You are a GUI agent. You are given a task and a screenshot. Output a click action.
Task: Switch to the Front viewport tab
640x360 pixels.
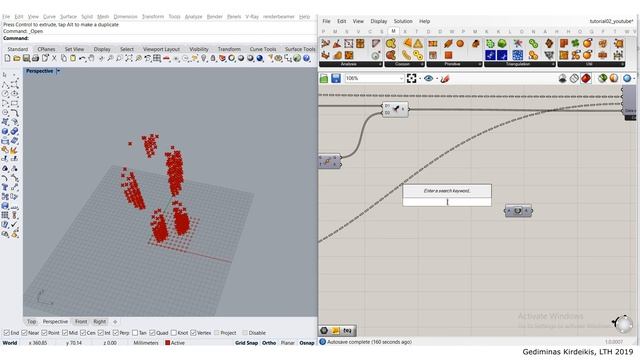[x=81, y=322]
